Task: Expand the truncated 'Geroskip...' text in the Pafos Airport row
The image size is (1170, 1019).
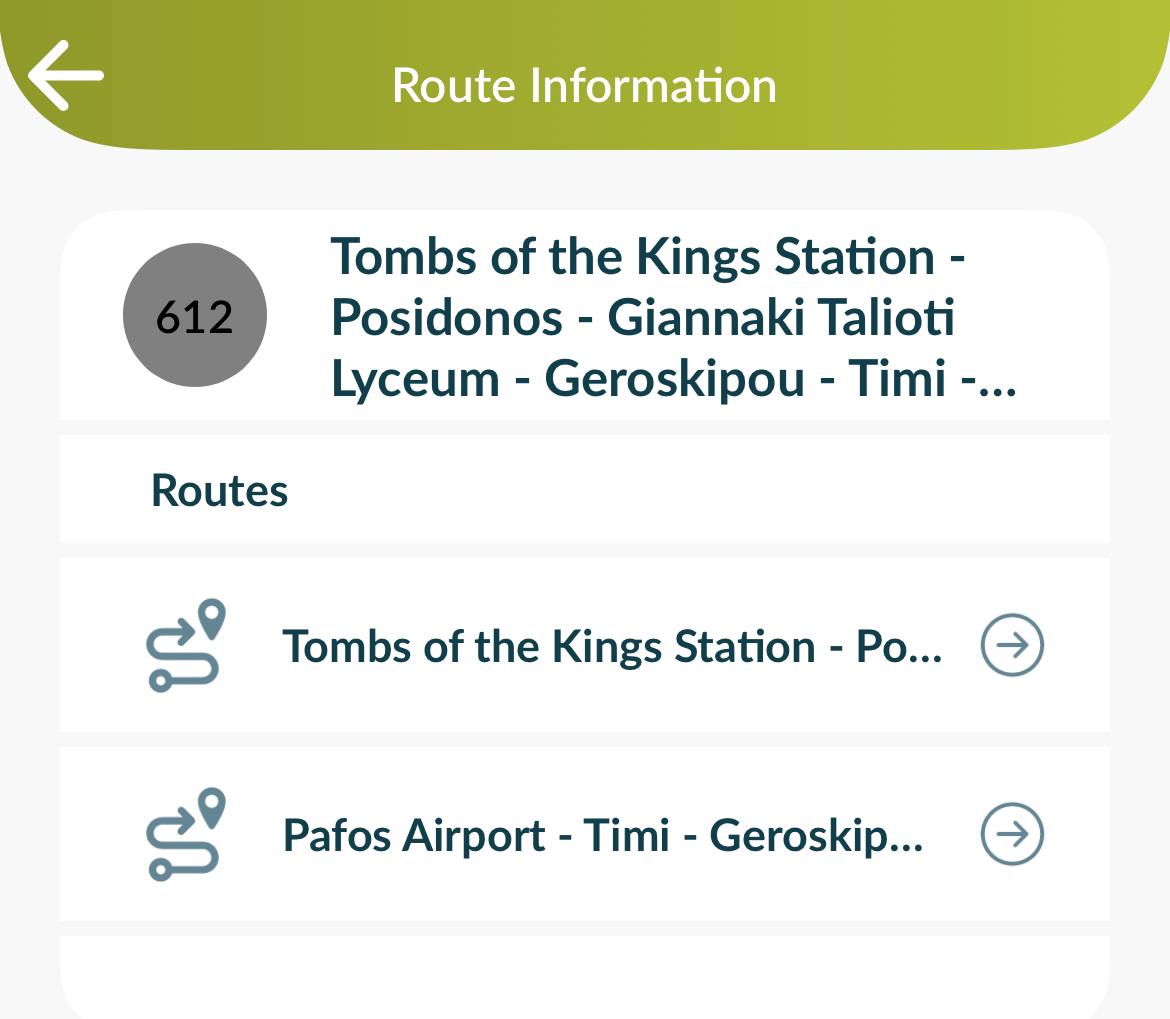Action: 816,835
